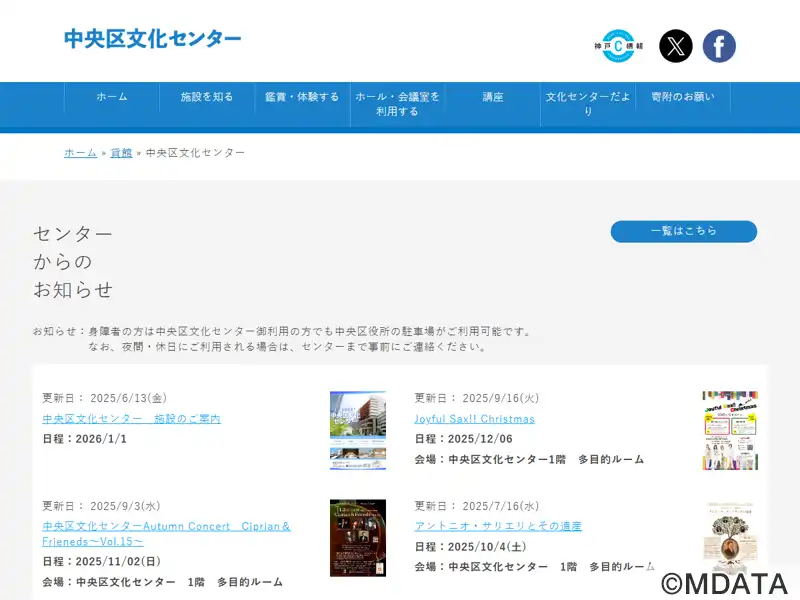
Task: Open the Joyful Sax!! Christmas link
Action: [x=475, y=419]
